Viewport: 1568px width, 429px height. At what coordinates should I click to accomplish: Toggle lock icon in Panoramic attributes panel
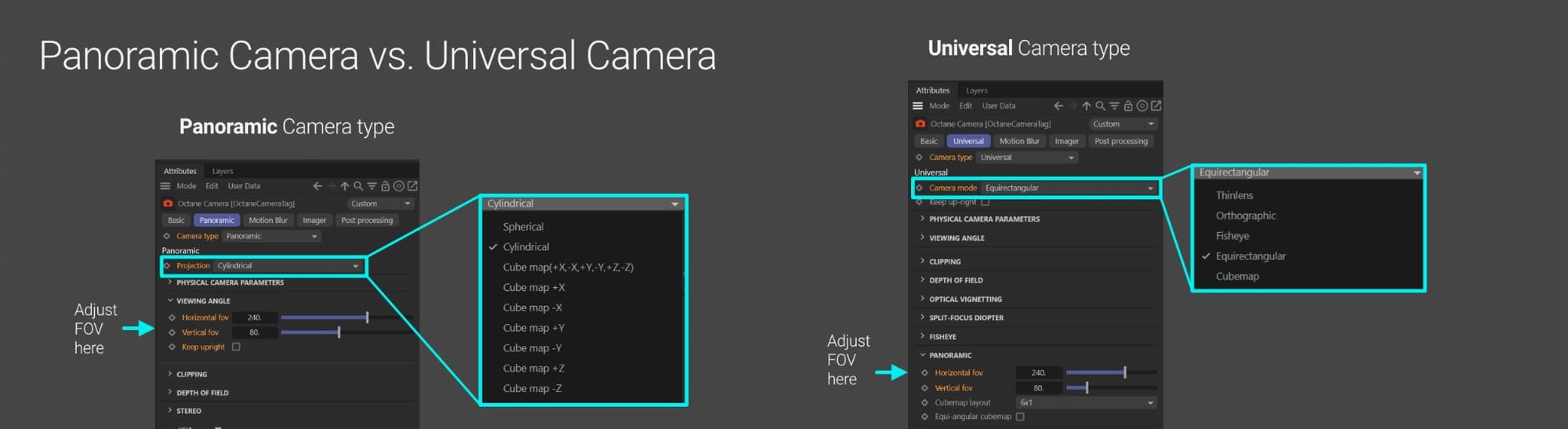click(x=385, y=186)
